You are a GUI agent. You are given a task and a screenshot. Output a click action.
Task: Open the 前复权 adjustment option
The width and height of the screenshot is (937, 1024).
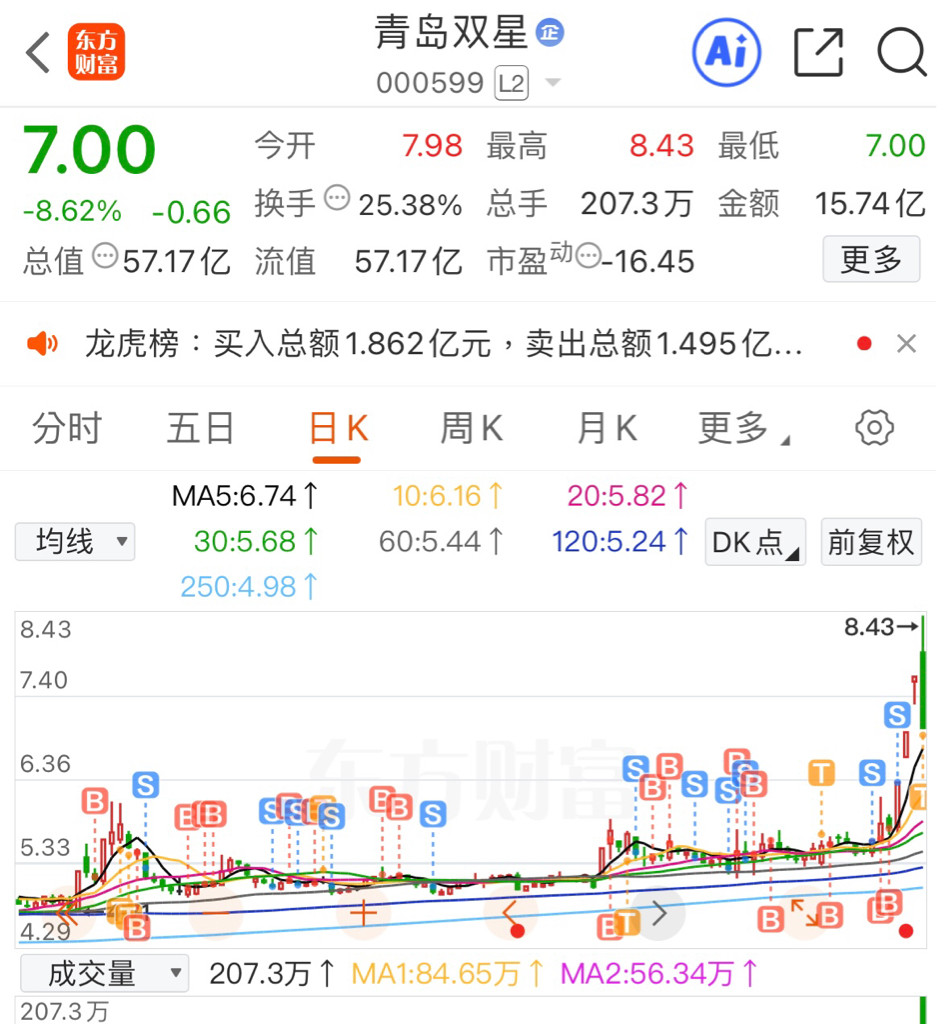pyautogui.click(x=871, y=542)
